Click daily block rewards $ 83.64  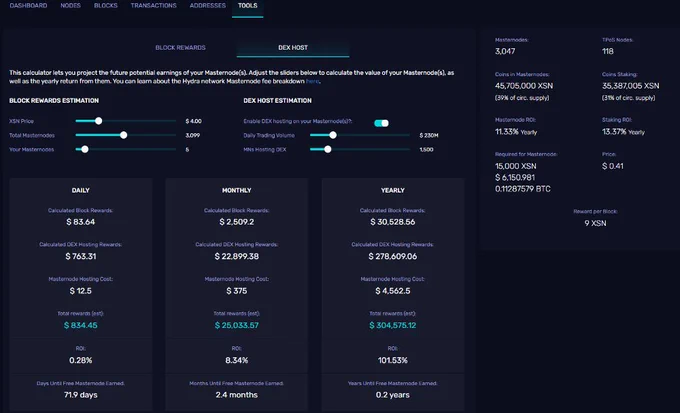pos(81,222)
